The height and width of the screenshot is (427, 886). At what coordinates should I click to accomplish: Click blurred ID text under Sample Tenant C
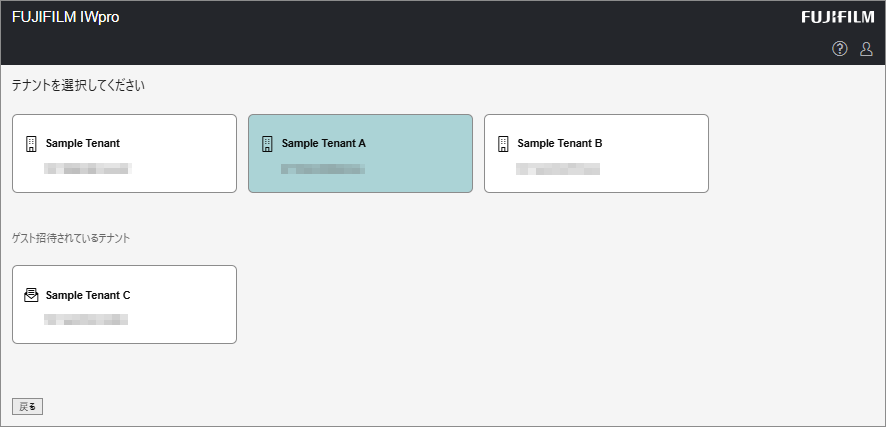coord(86,320)
